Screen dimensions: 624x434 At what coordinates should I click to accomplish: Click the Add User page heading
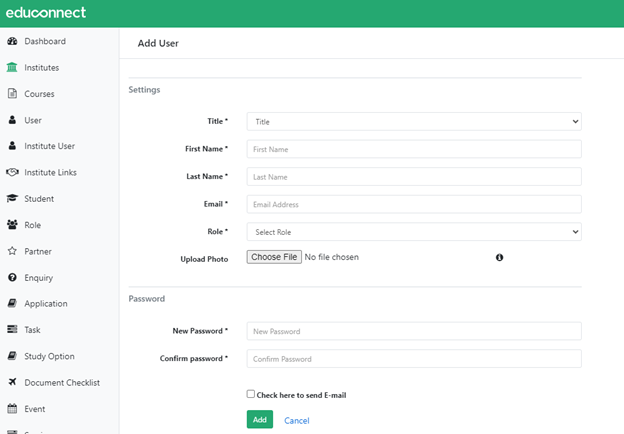coord(158,43)
